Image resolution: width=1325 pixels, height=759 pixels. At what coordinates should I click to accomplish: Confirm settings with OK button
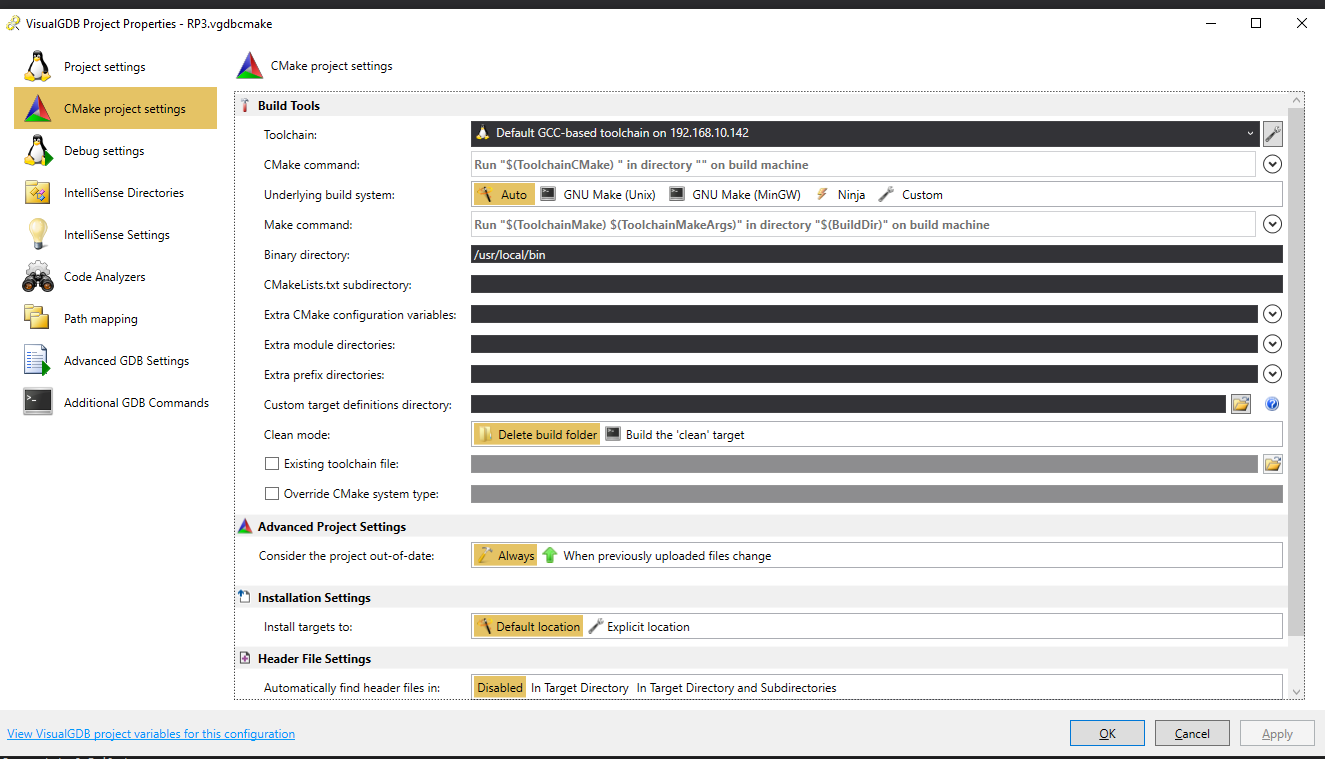(1107, 733)
